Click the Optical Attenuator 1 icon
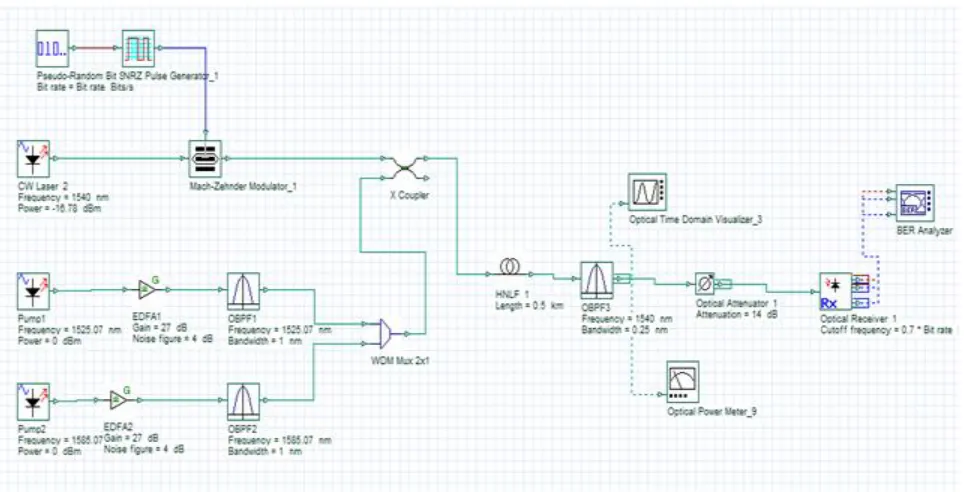This screenshot has height=492, width=964. tap(704, 284)
